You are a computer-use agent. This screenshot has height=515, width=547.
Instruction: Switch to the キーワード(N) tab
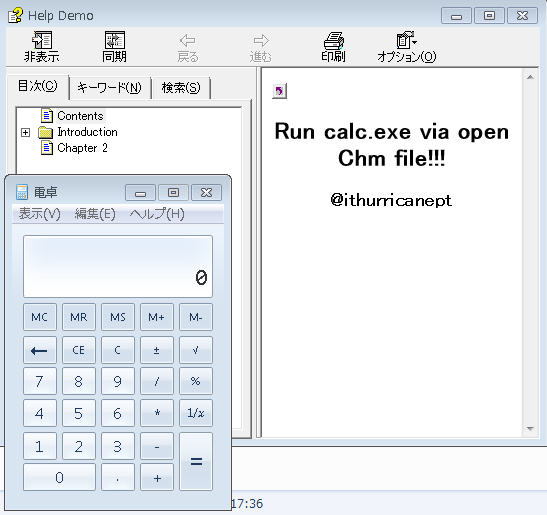tap(110, 88)
